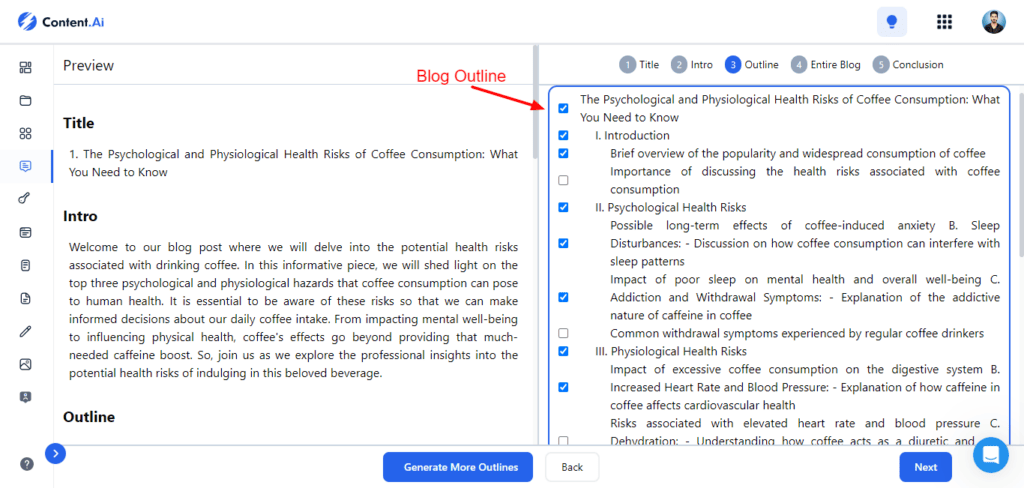Uncheck the 'I. Introduction' checkbox
Viewport: 1024px width, 488px height.
tap(564, 136)
